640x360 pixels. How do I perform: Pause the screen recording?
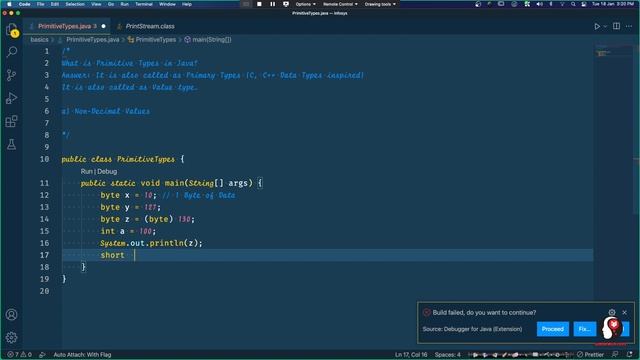click(272, 4)
